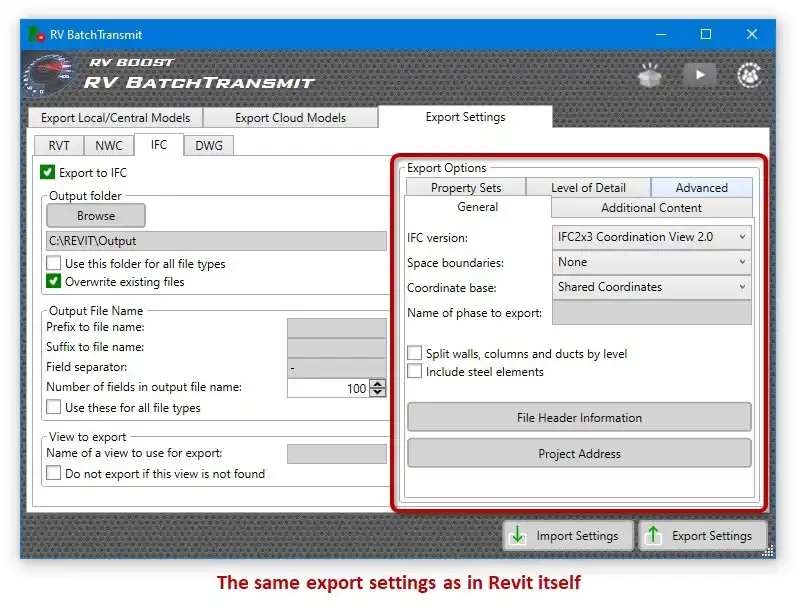Switch to the NWC tab
Image resolution: width=798 pixels, height=609 pixels.
tap(109, 146)
